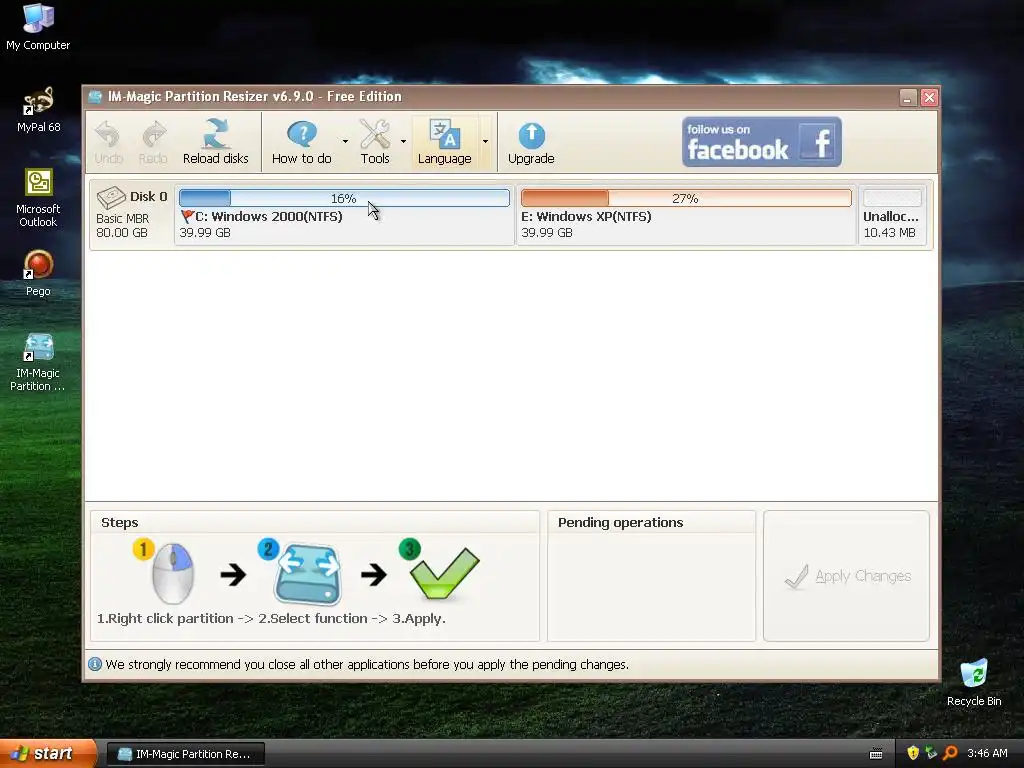1024x768 pixels.
Task: Click the 39.99 GB size under E:
Action: pos(547,232)
